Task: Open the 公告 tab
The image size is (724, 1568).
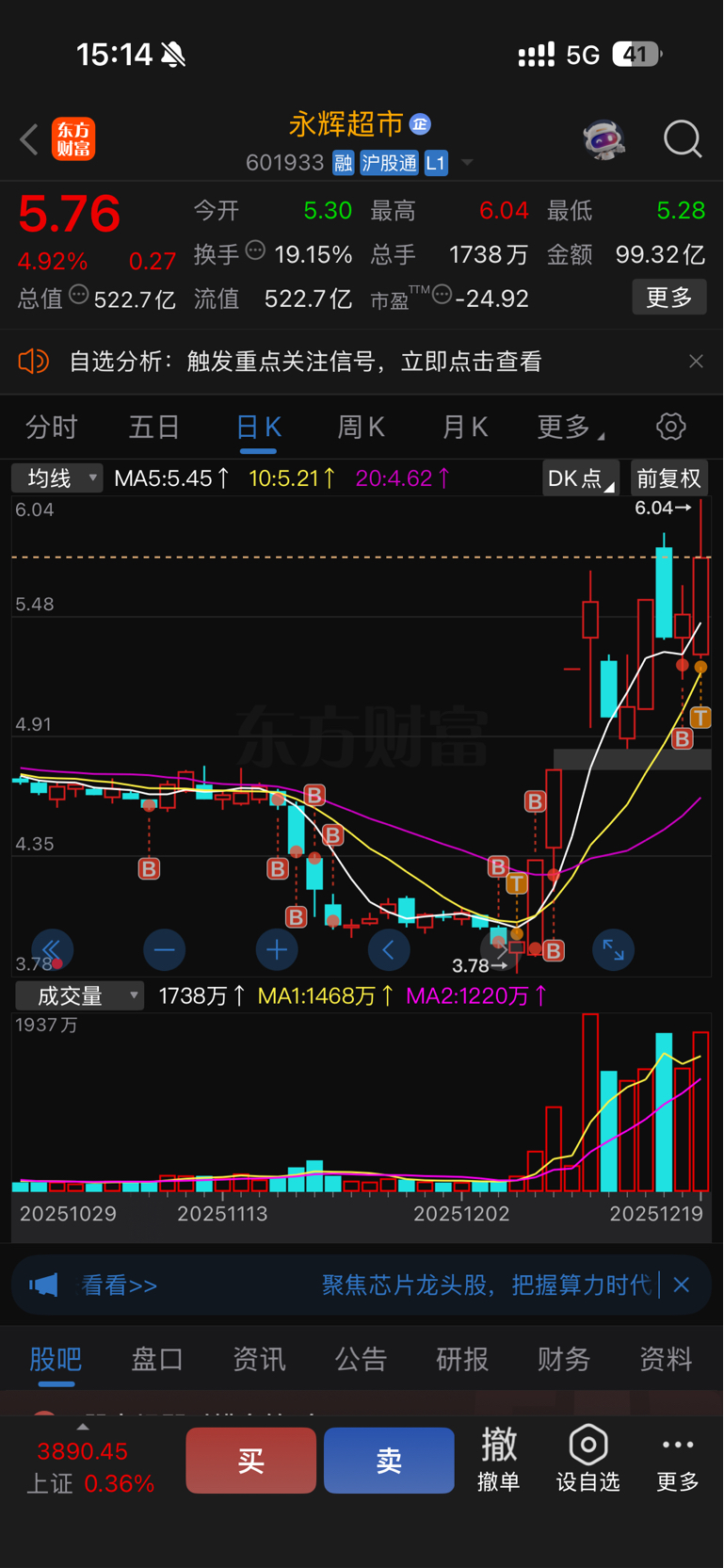Action: click(361, 1359)
